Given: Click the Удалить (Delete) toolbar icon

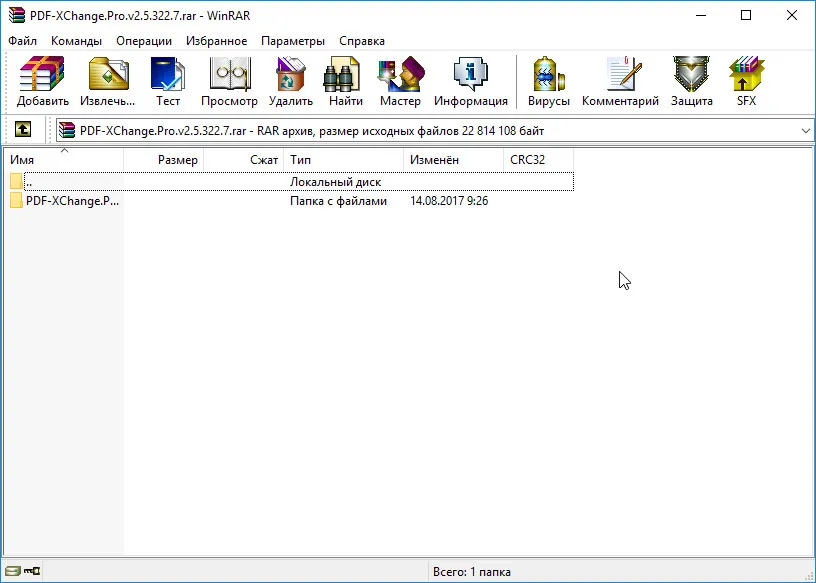Looking at the screenshot, I should [290, 81].
